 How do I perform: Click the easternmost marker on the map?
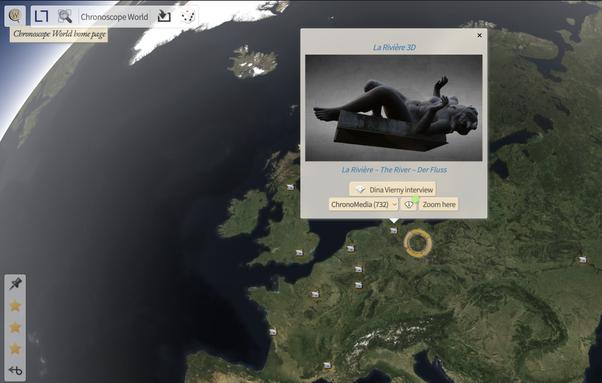582,260
